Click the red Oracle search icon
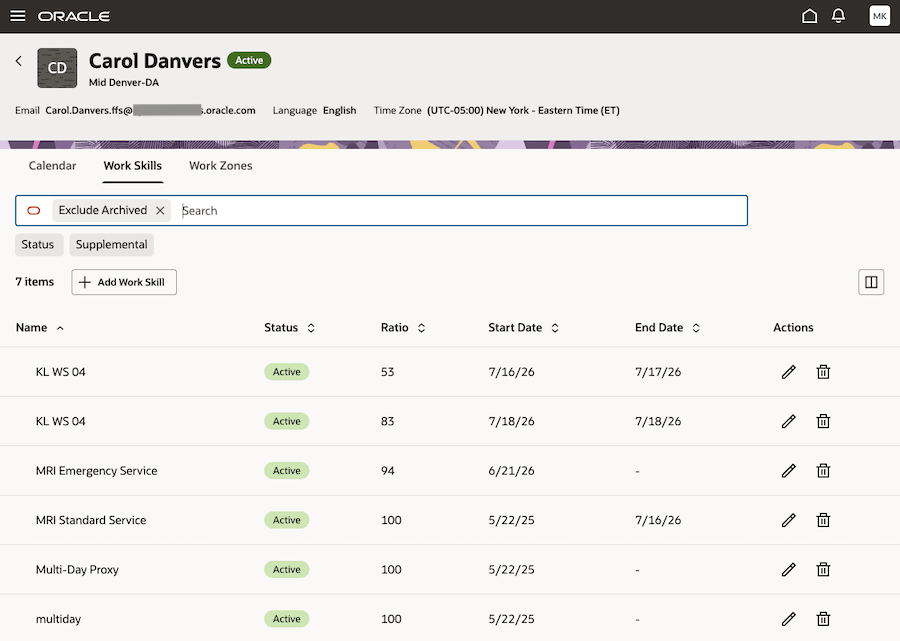 coord(34,211)
